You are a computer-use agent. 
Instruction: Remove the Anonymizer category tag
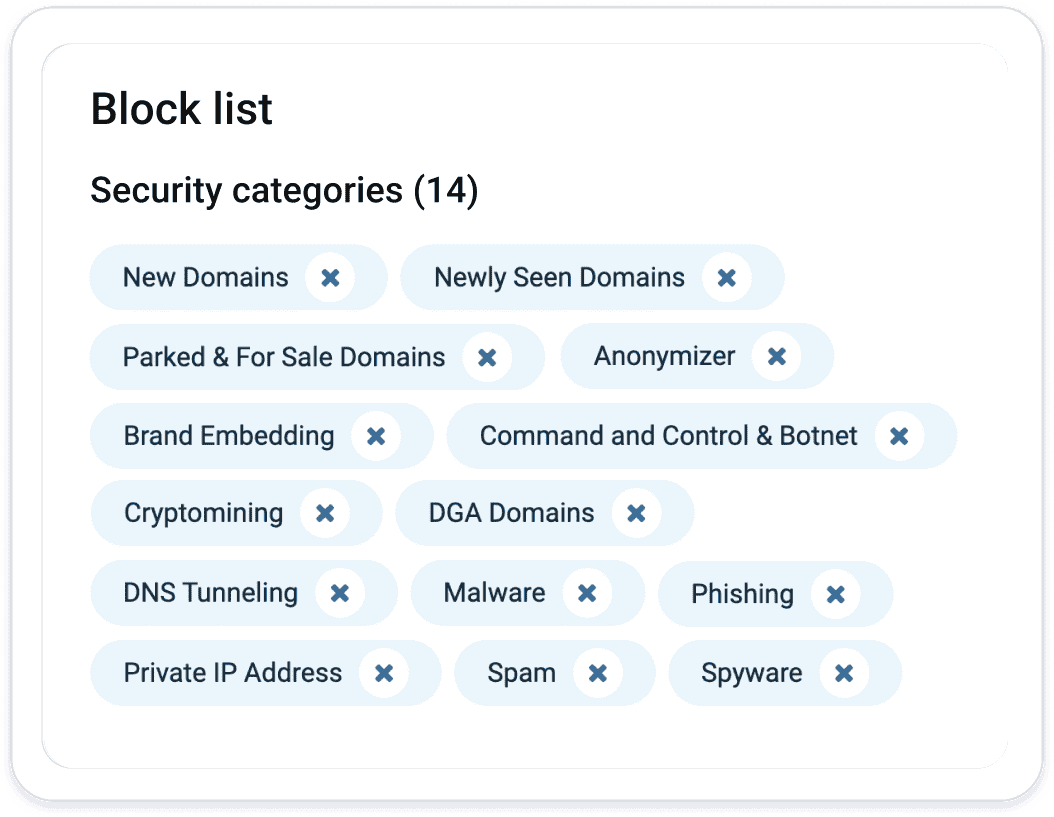pyautogui.click(x=776, y=356)
